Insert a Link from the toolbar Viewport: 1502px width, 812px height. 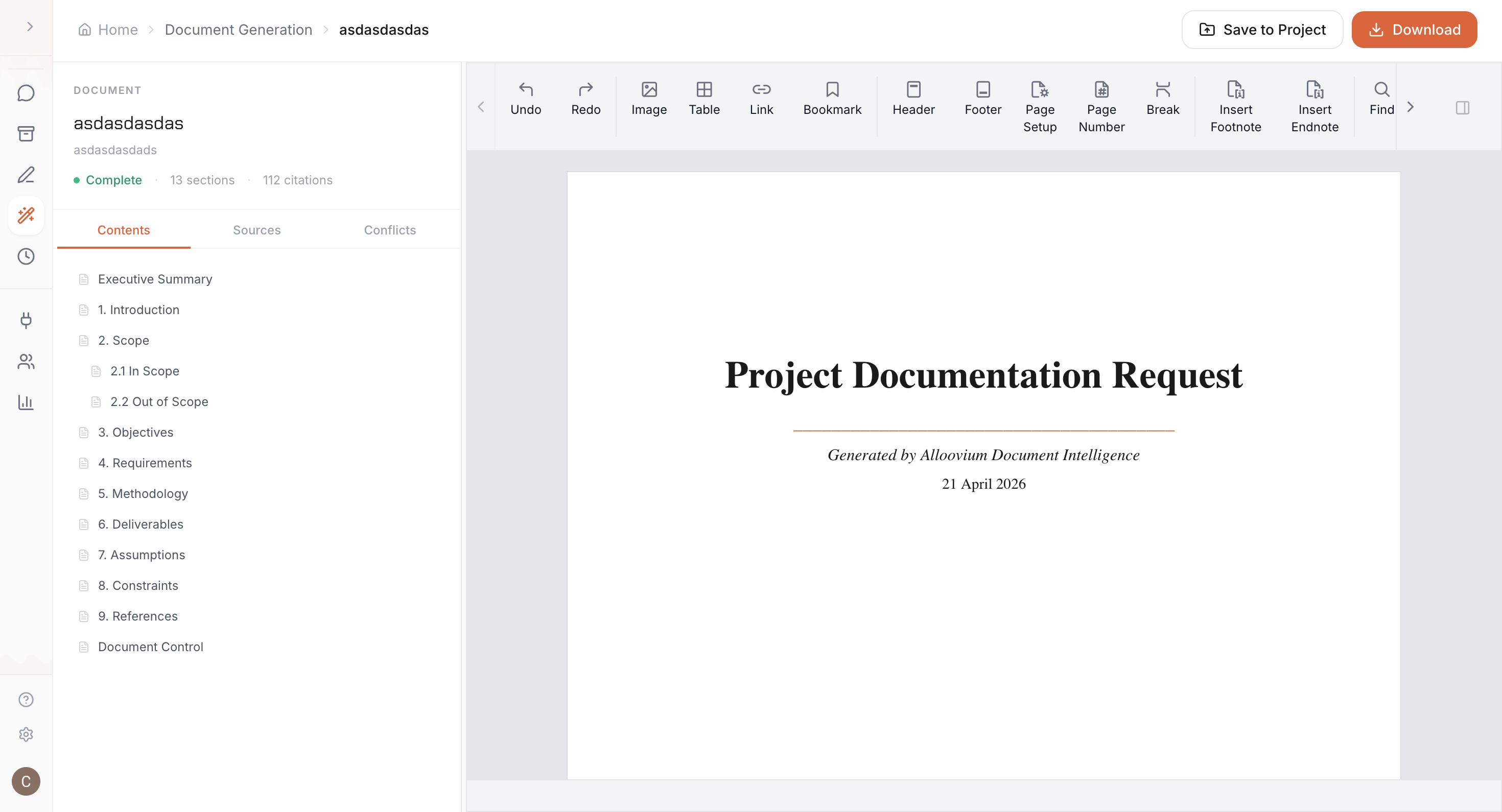pos(761,99)
